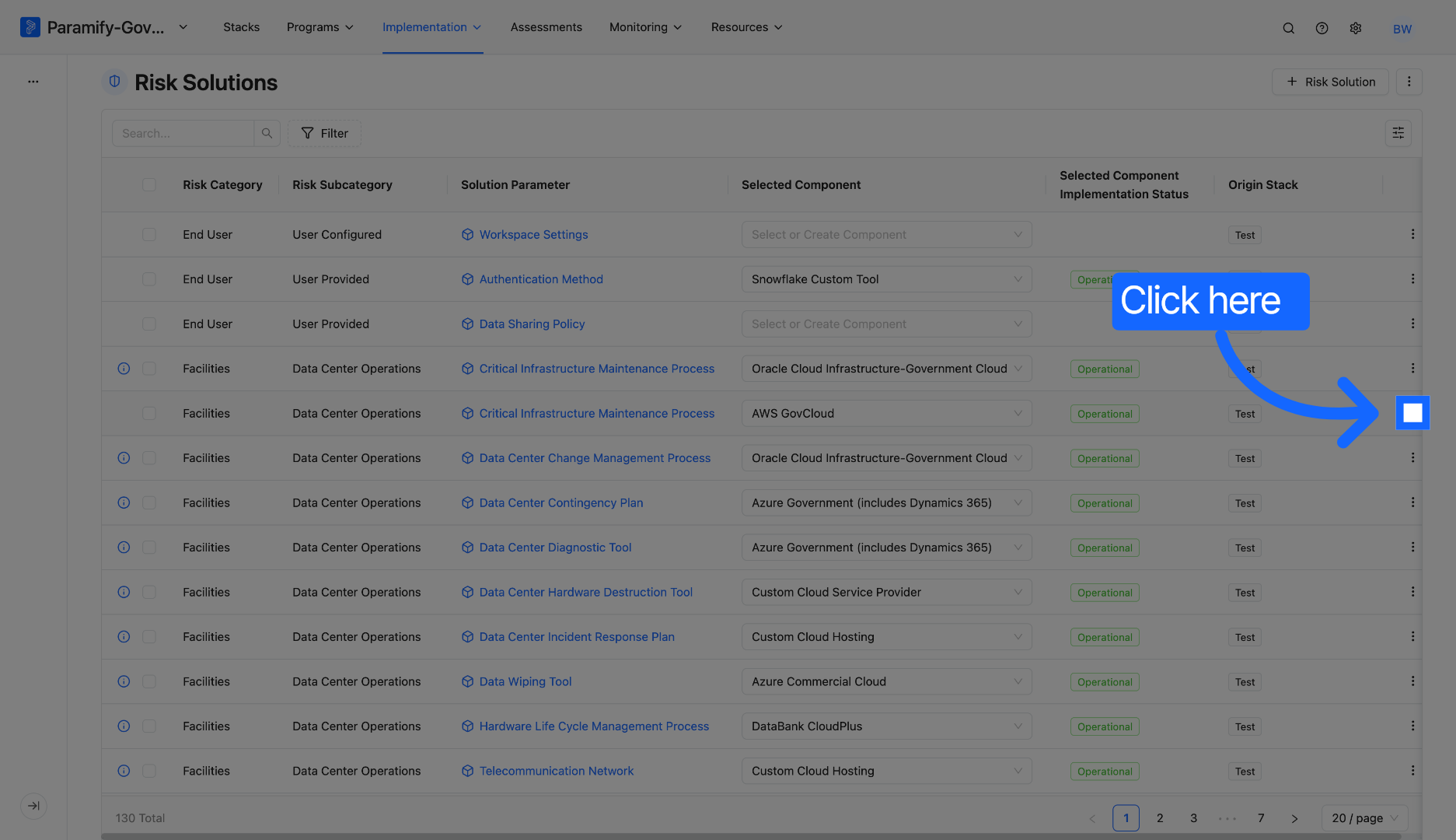This screenshot has width=1456, height=840.
Task: Open the DataBank CloudPlus dropdown
Action: [x=886, y=726]
